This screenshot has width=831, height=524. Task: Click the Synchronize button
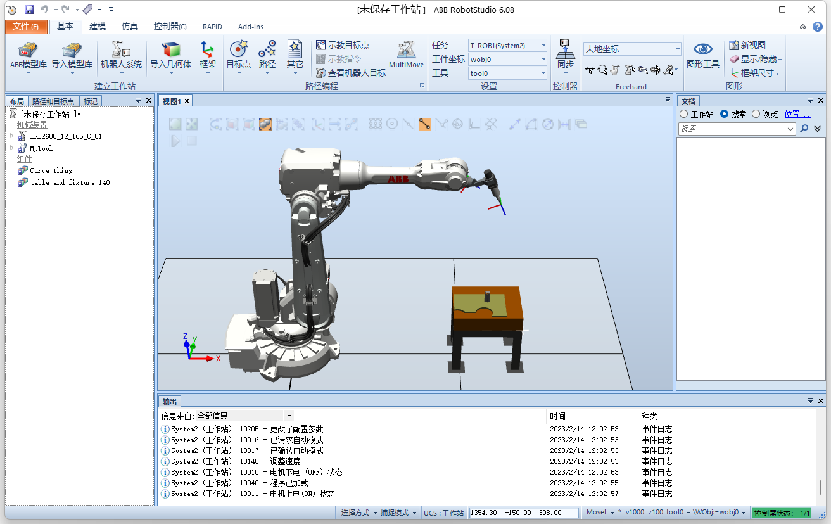click(x=565, y=55)
